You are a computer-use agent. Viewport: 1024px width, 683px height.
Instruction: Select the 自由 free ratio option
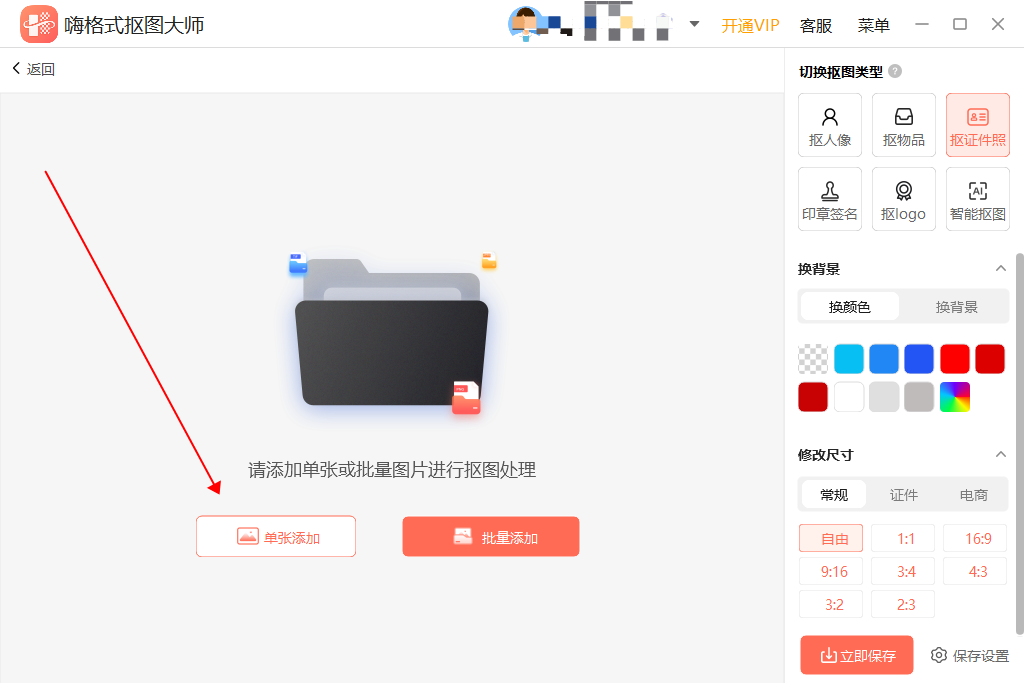point(831,538)
